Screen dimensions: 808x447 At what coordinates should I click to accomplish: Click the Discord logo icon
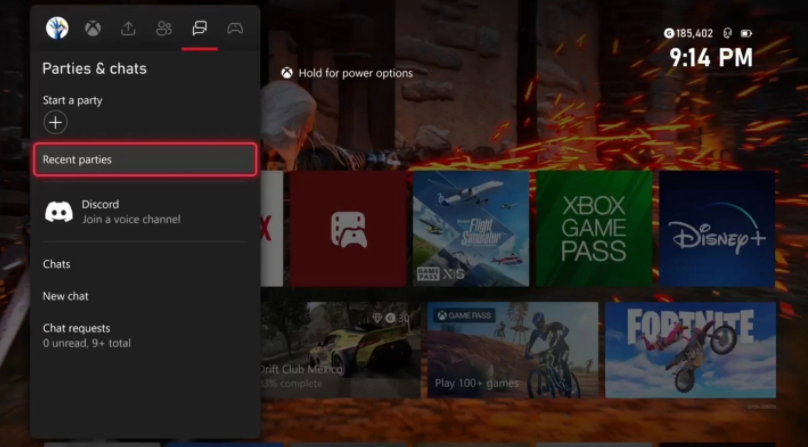(59, 211)
